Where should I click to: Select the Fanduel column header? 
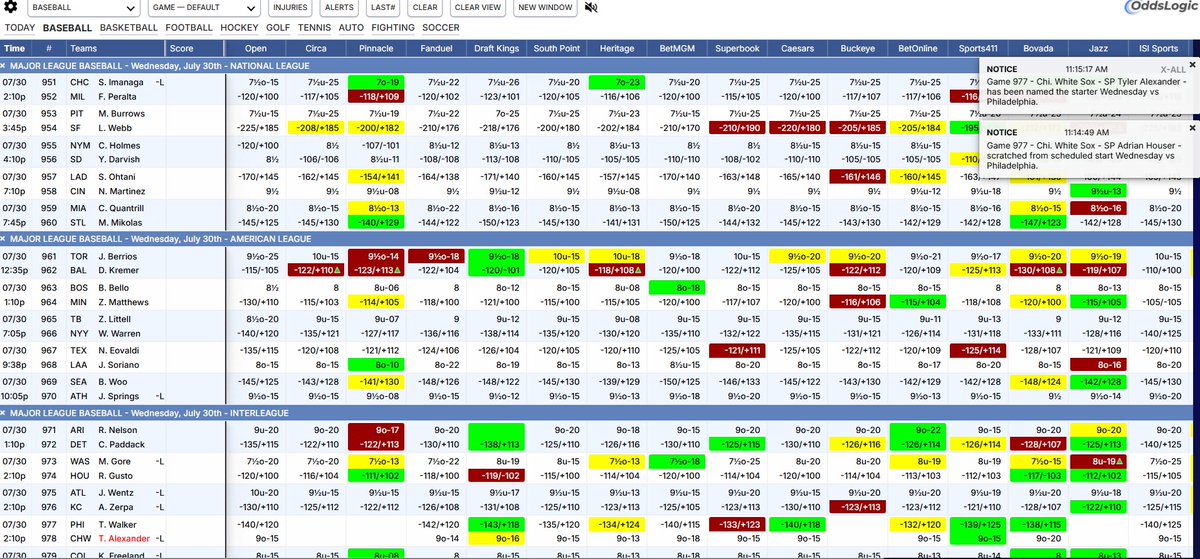pyautogui.click(x=438, y=47)
